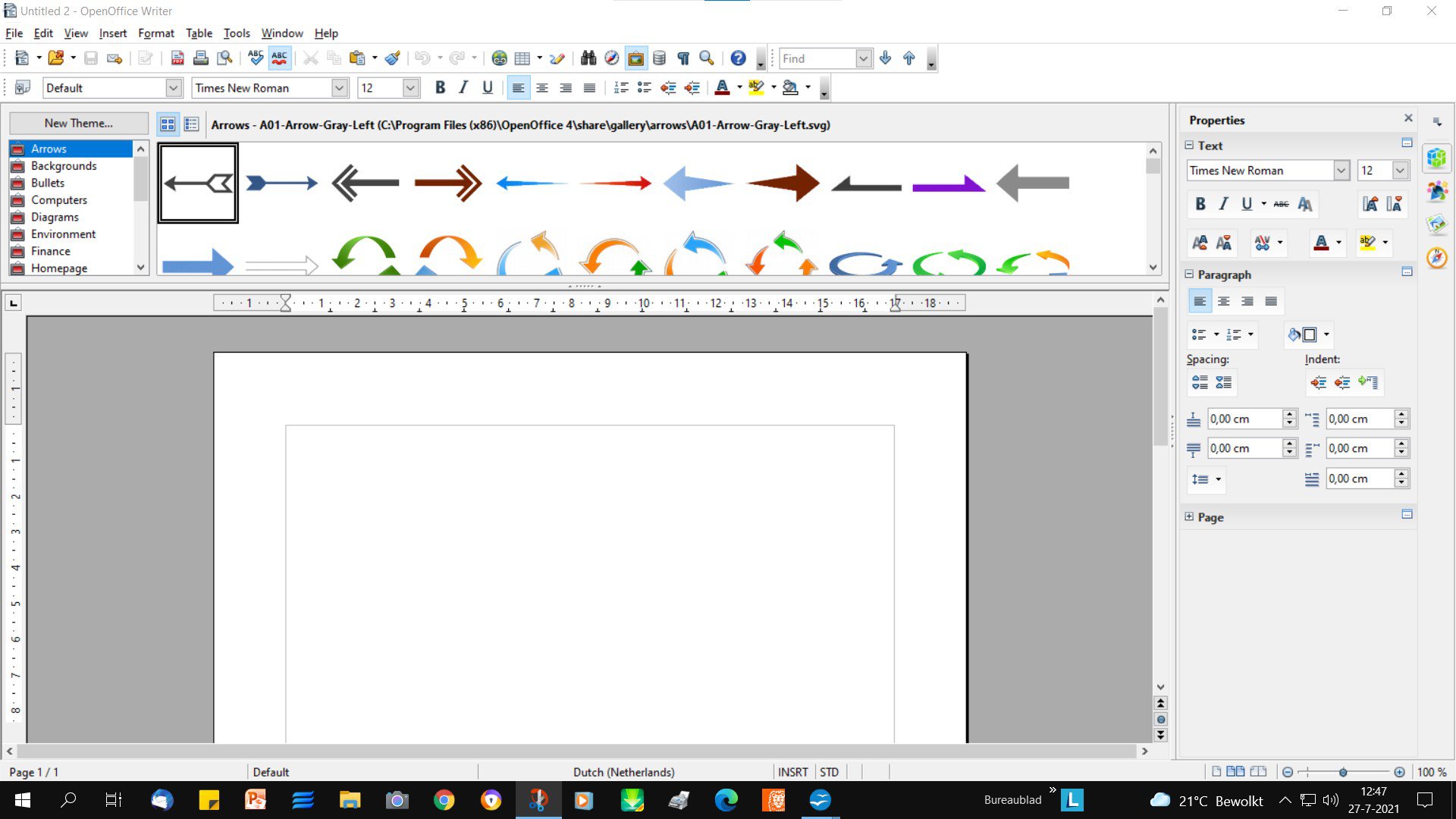Select the Backgrounds gallery theme
This screenshot has width=1456, height=819.
tap(64, 166)
